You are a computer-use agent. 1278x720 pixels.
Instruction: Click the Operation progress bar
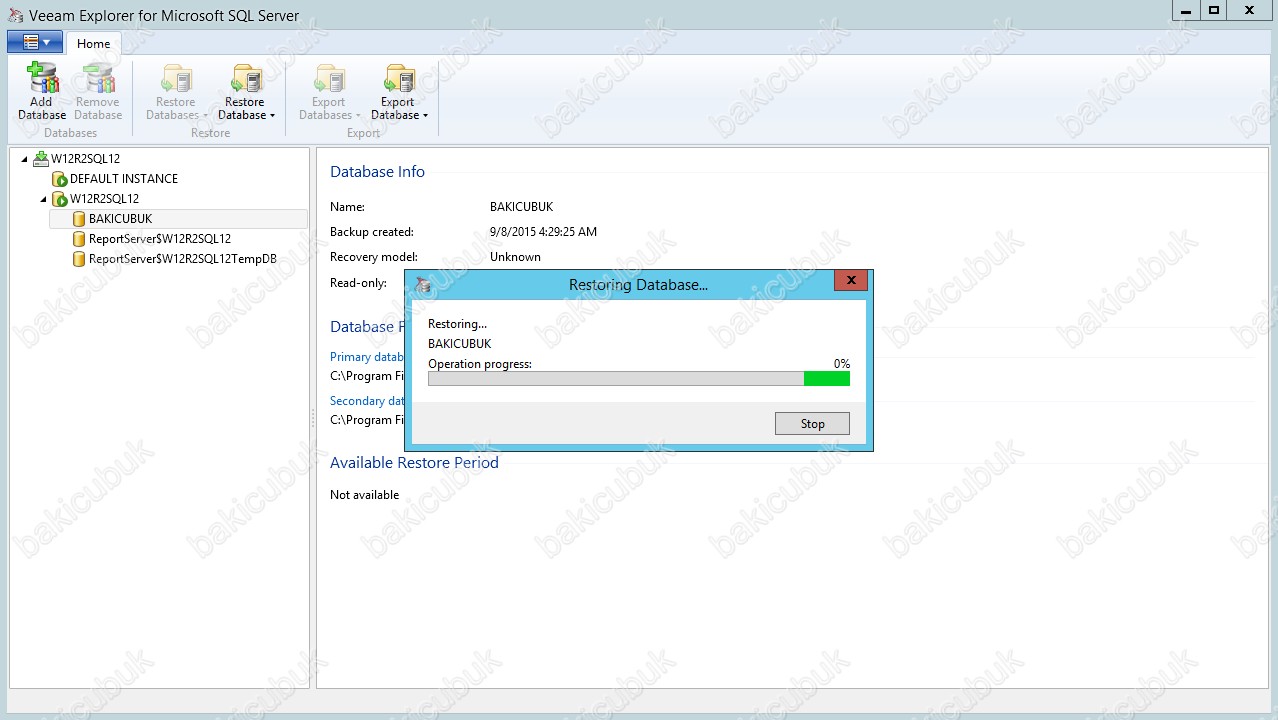(x=639, y=379)
